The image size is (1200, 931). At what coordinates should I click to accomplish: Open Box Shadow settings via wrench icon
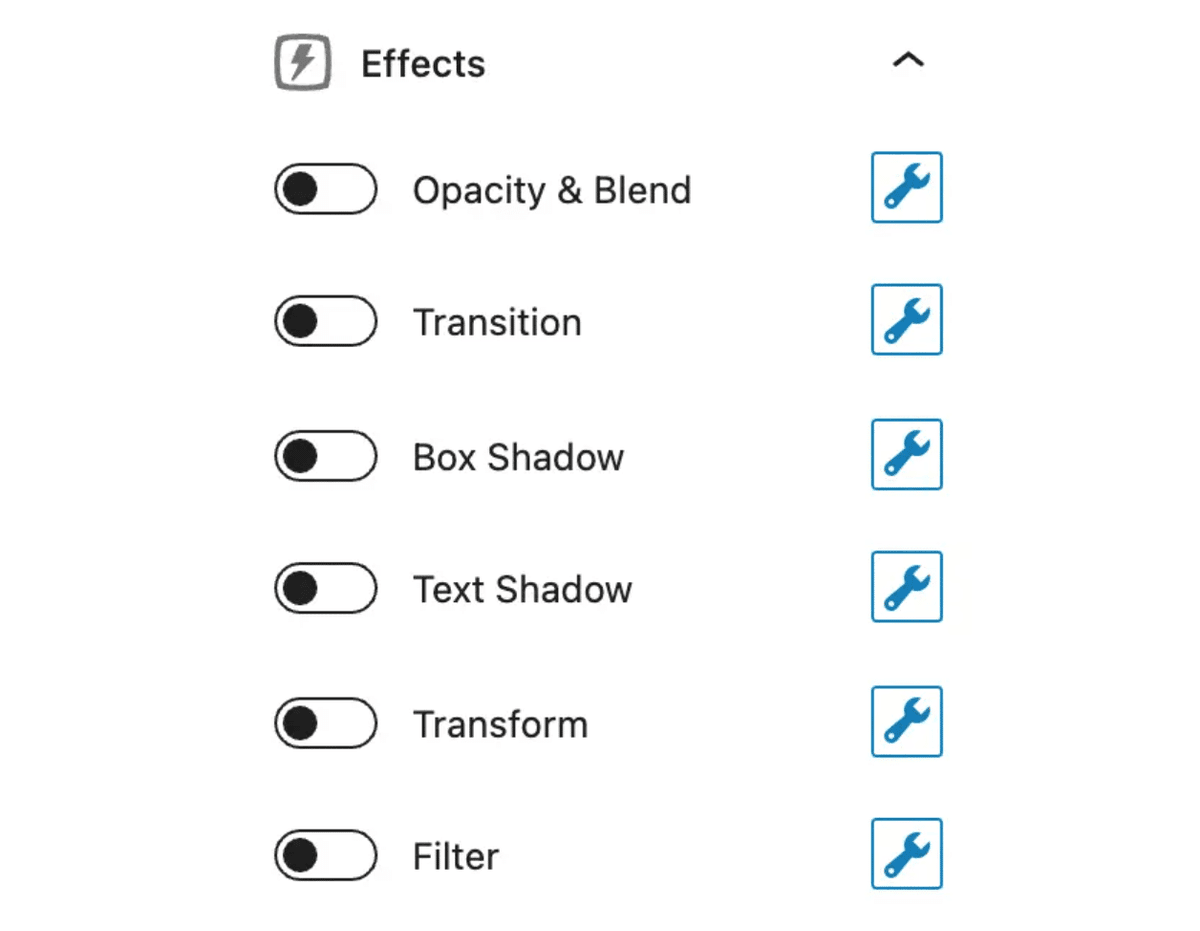906,455
